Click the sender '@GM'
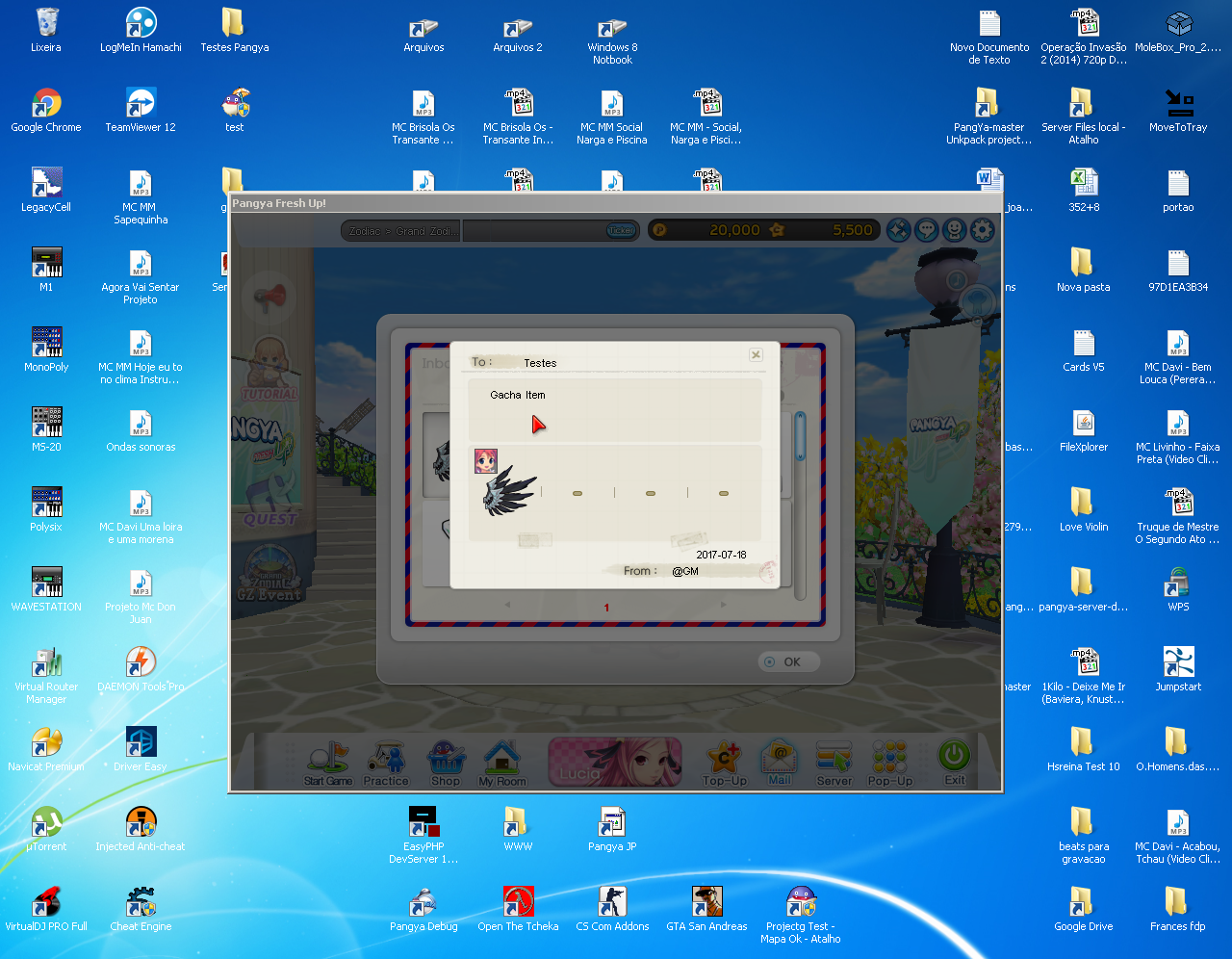This screenshot has height=959, width=1232. click(685, 571)
